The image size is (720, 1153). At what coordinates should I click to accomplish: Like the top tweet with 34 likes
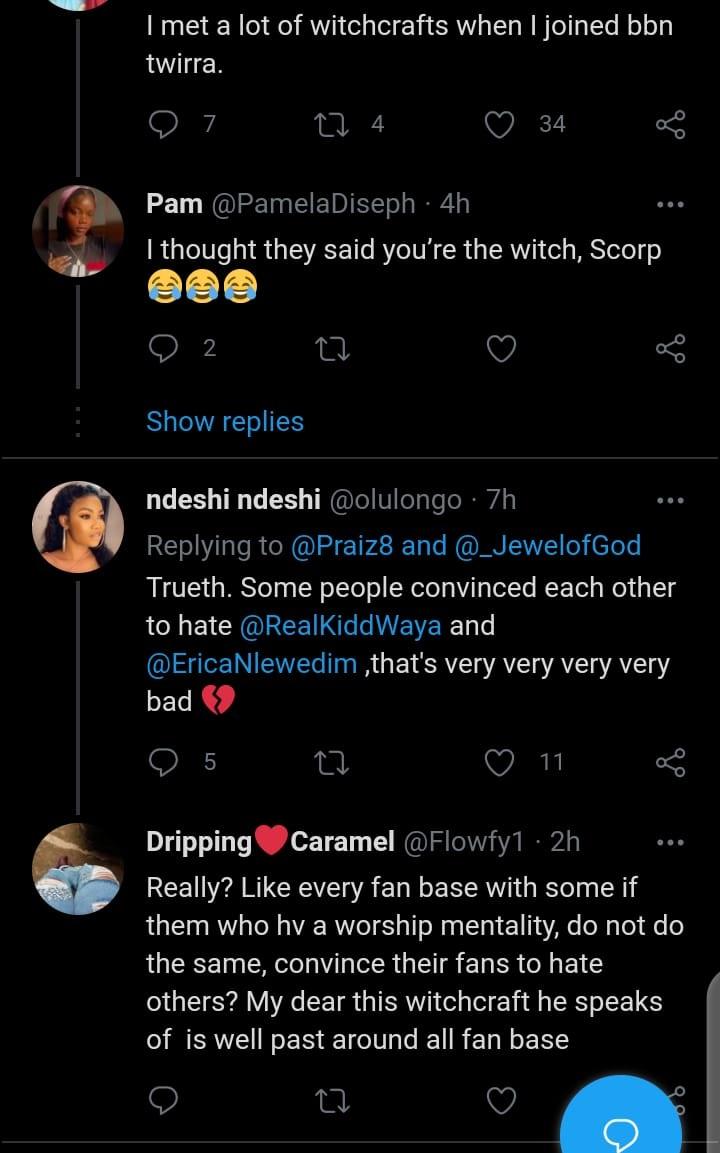click(x=500, y=124)
